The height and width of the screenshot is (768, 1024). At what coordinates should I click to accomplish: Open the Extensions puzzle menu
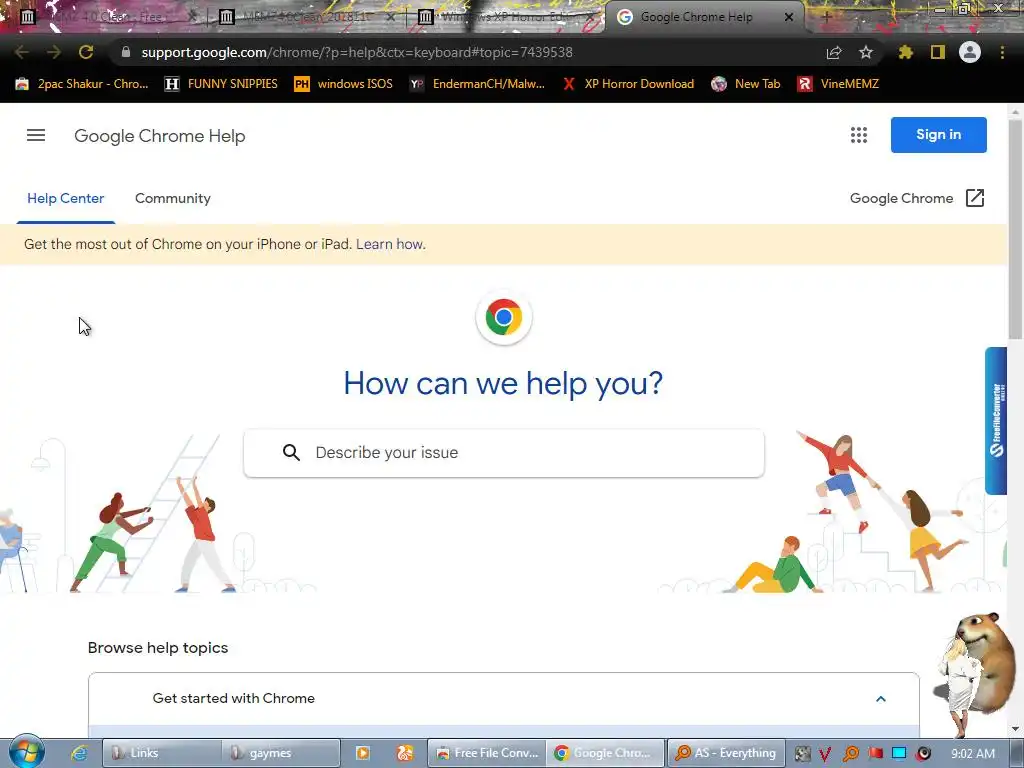[x=905, y=52]
